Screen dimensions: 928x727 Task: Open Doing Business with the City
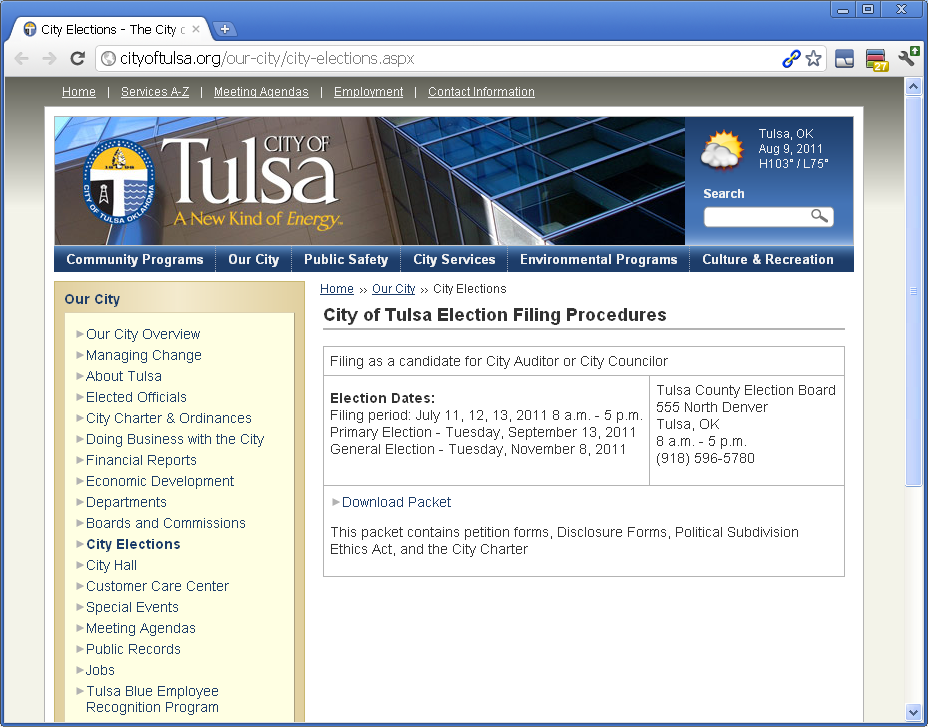point(175,439)
